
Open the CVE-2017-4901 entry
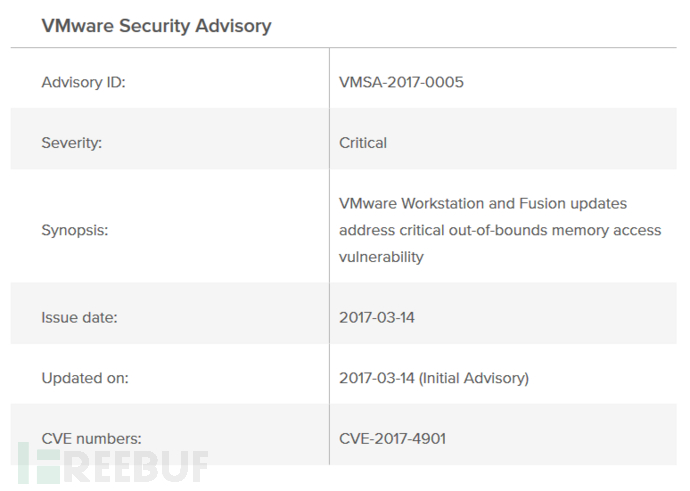pos(391,437)
